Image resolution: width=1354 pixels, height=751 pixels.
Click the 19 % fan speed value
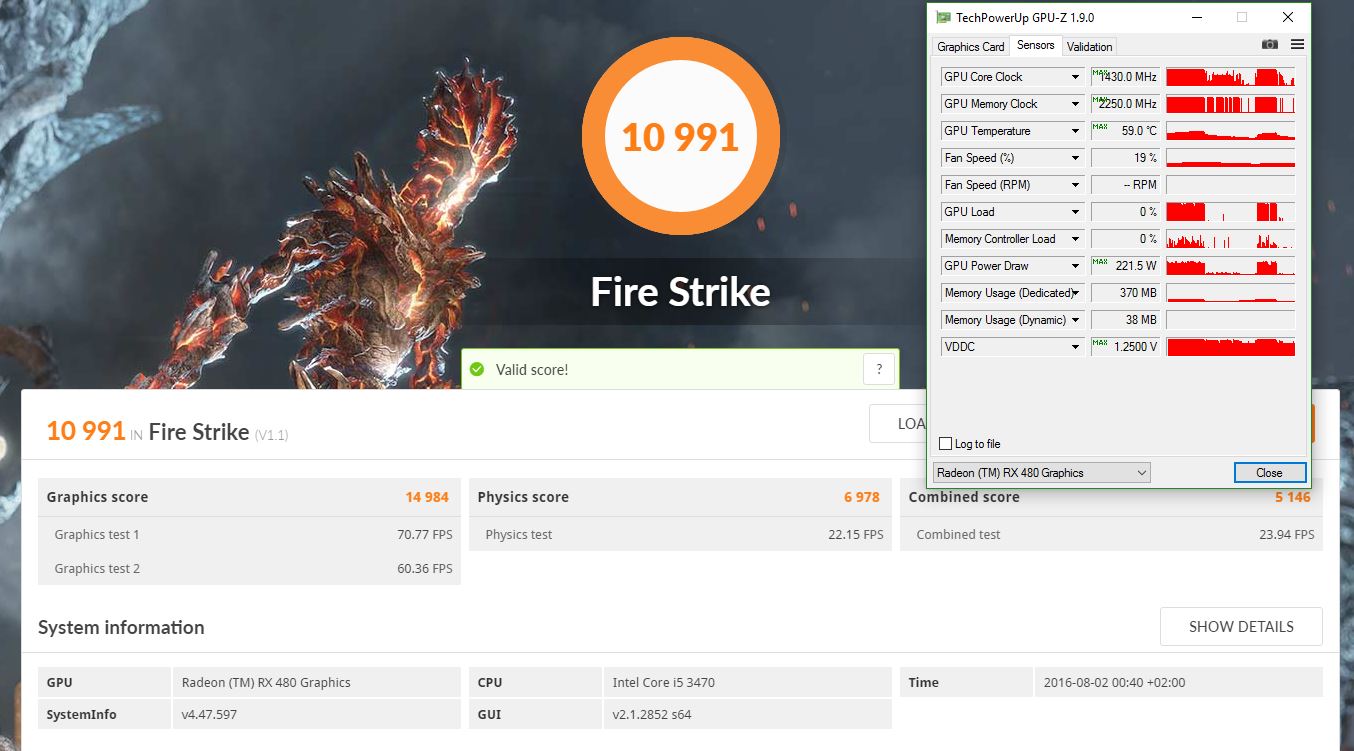pyautogui.click(x=1125, y=158)
